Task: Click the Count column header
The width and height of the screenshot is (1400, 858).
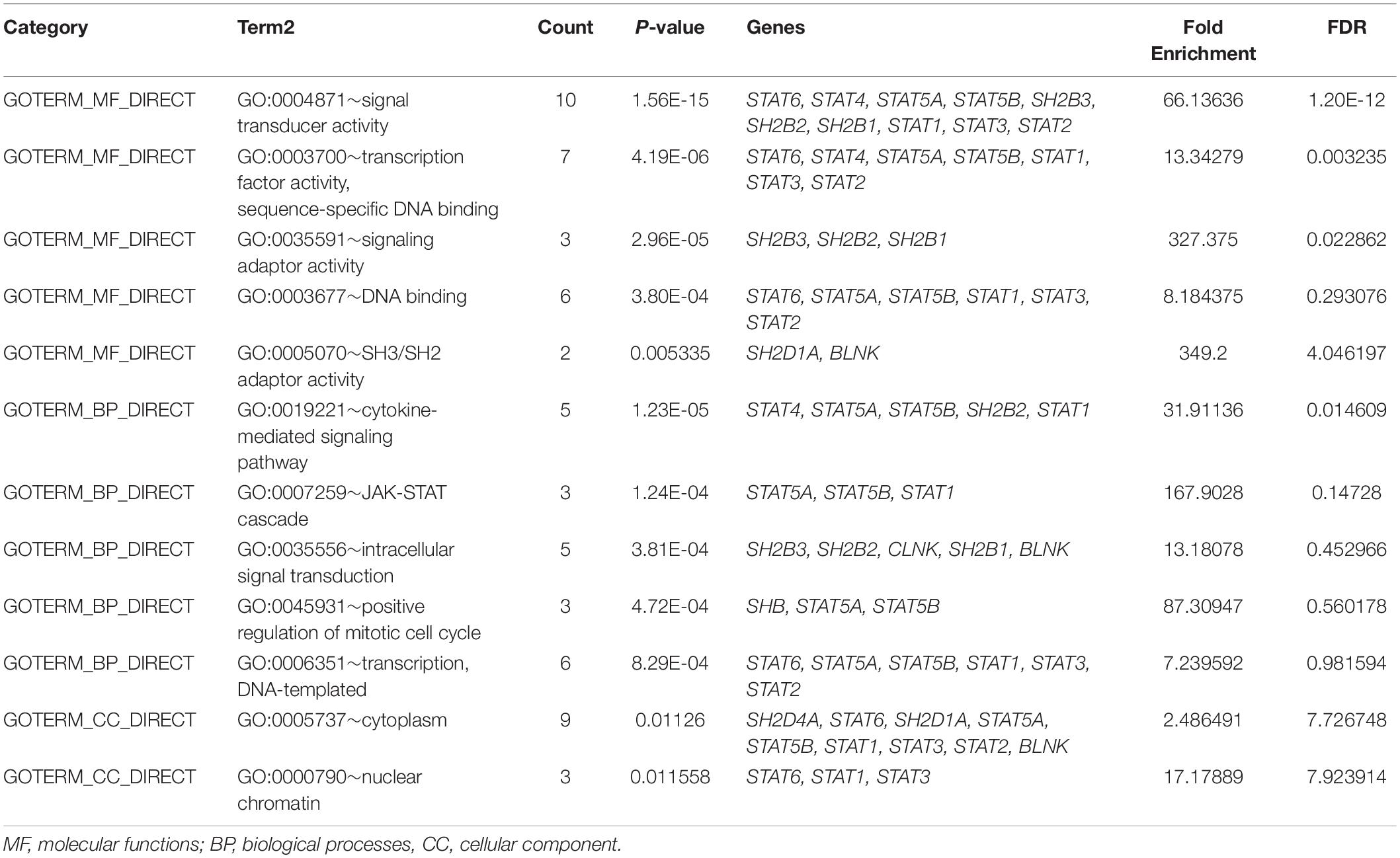Action: coord(565,28)
